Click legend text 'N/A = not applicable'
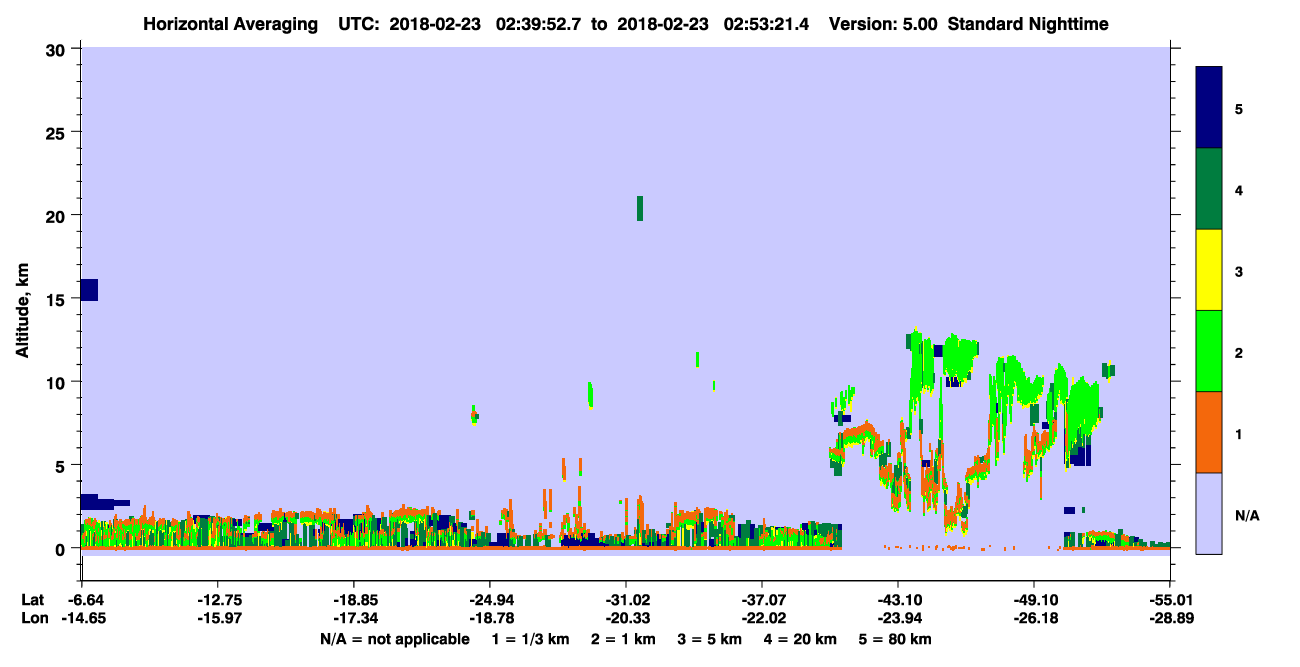The height and width of the screenshot is (667, 1300). pos(395,639)
